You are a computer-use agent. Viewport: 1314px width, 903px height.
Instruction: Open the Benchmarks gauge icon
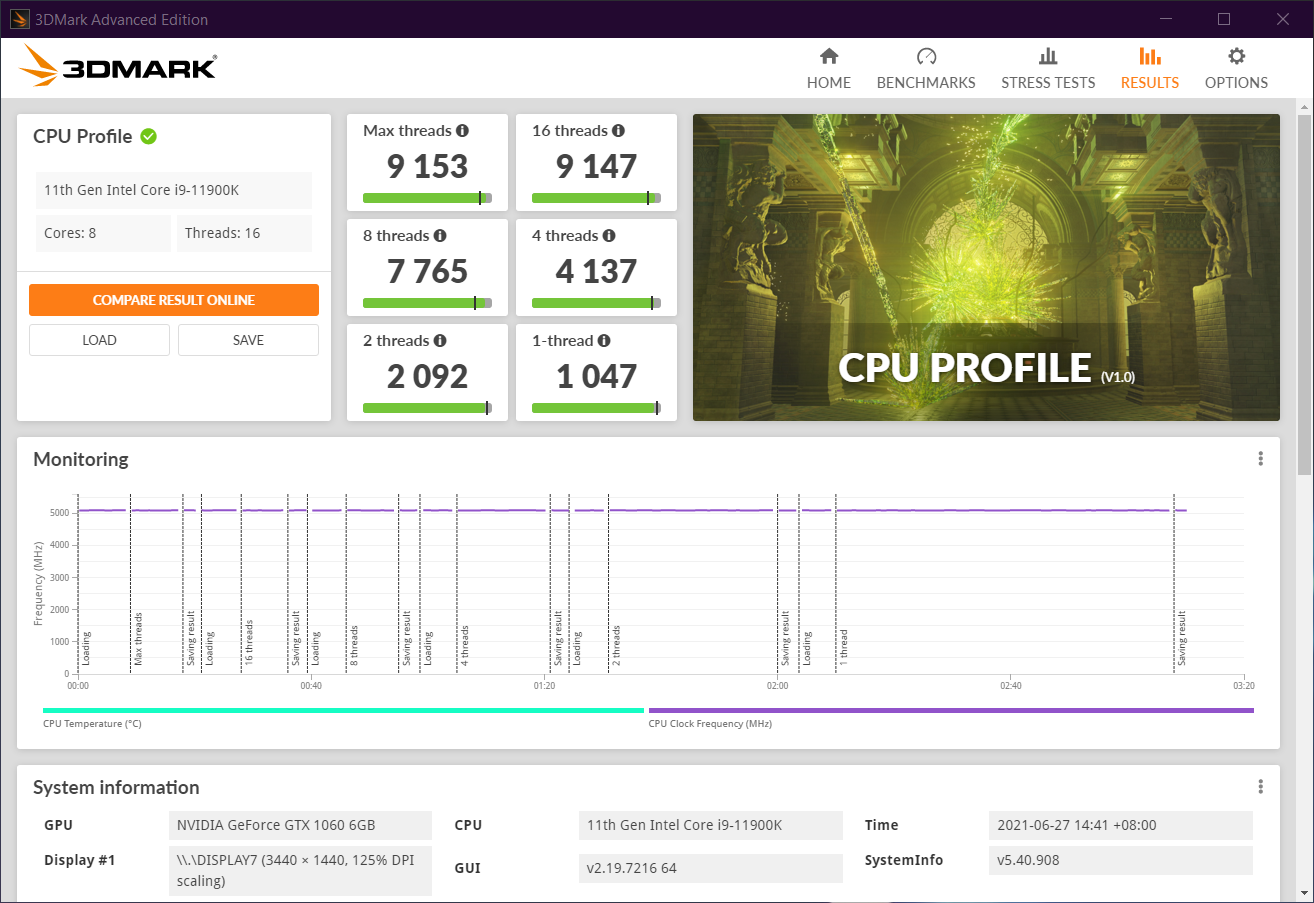pyautogui.click(x=925, y=57)
